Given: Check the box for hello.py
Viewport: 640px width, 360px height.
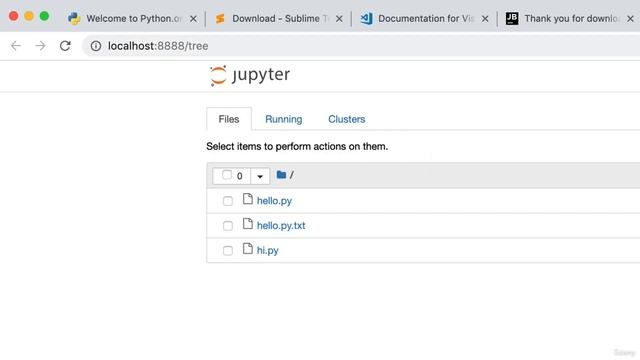Looking at the screenshot, I should point(228,201).
